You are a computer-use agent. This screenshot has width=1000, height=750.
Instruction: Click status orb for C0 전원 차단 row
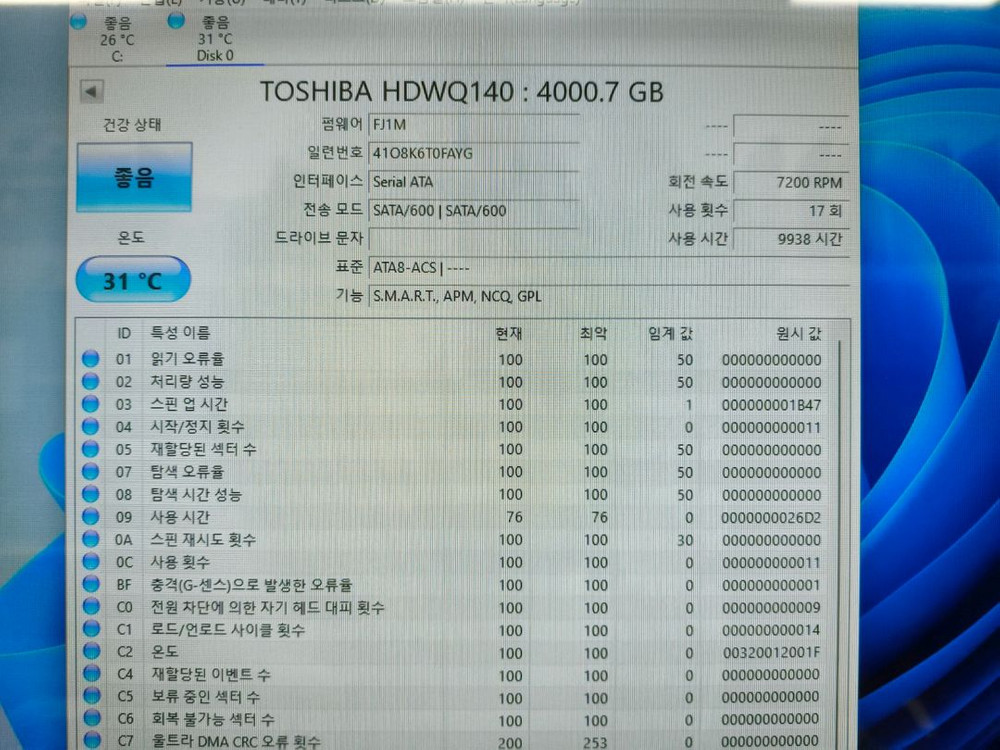pyautogui.click(x=91, y=607)
